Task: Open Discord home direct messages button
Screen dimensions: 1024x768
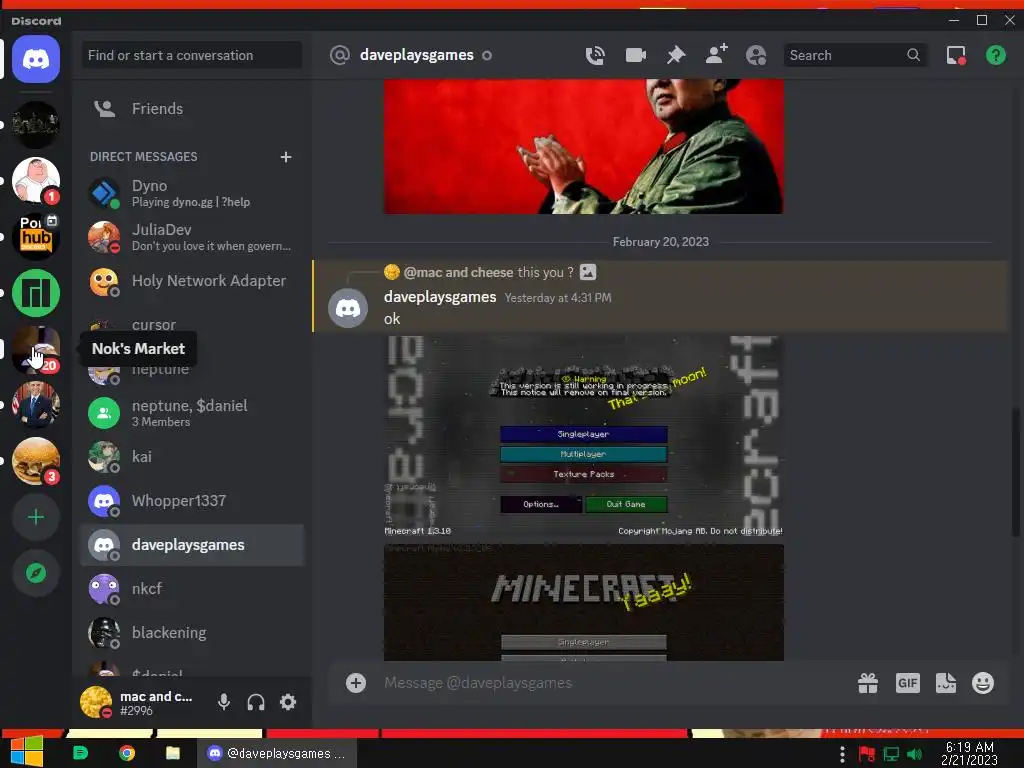Action: coord(36,59)
